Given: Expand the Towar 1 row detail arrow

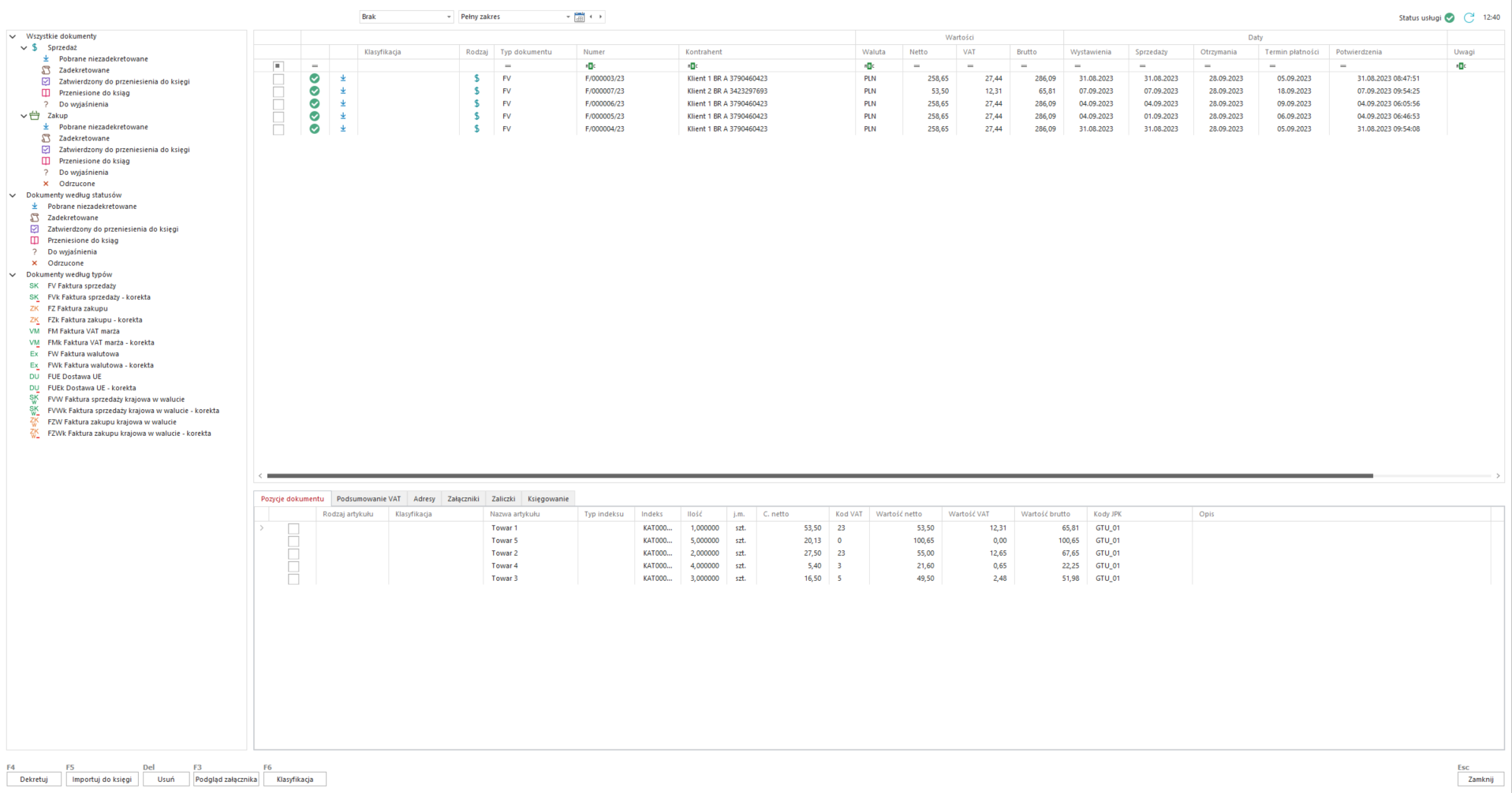Looking at the screenshot, I should (262, 528).
